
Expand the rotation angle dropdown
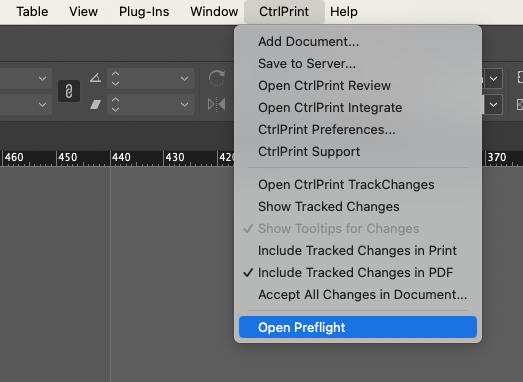point(184,79)
